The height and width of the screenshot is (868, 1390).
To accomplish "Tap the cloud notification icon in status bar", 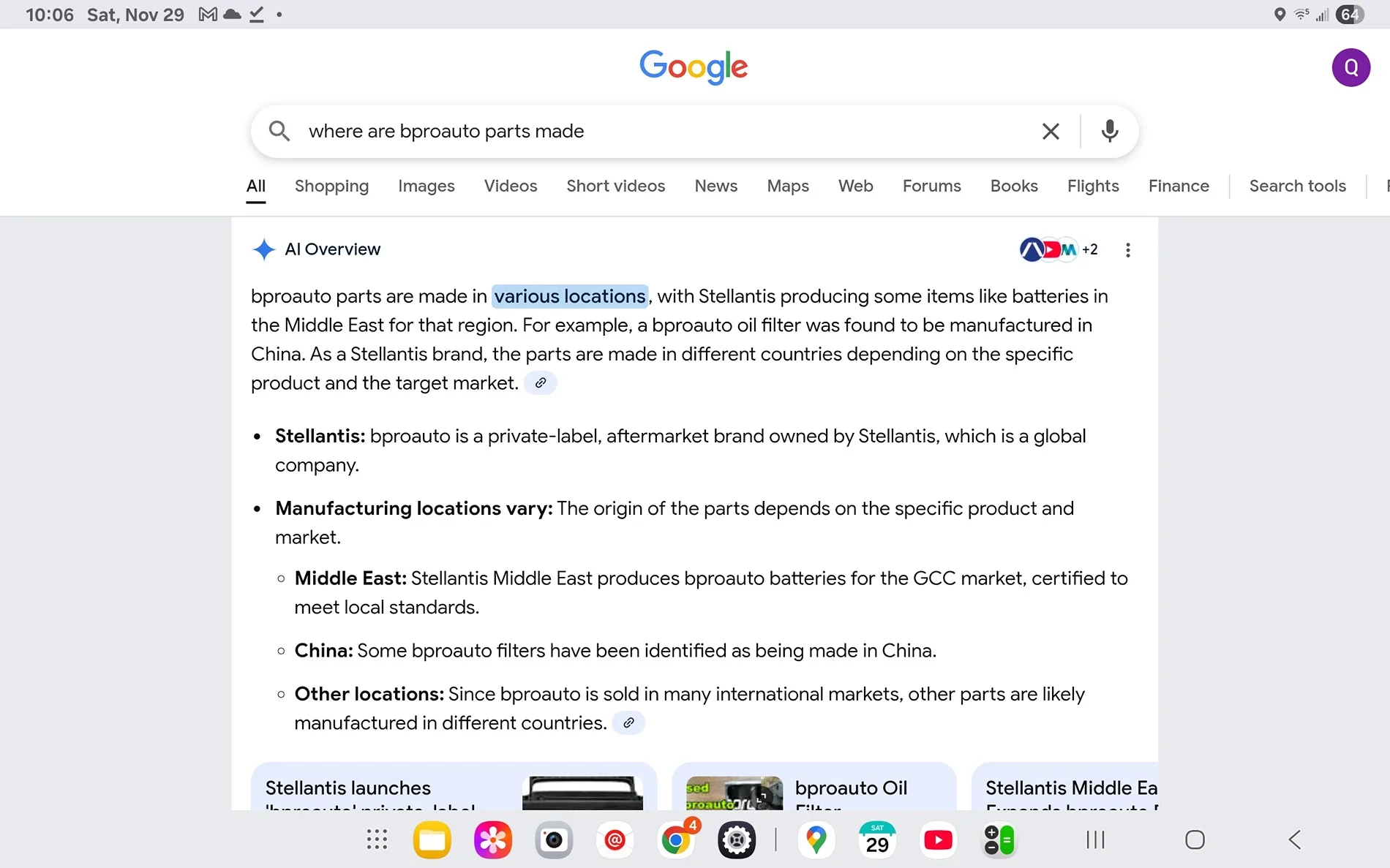I will click(232, 14).
